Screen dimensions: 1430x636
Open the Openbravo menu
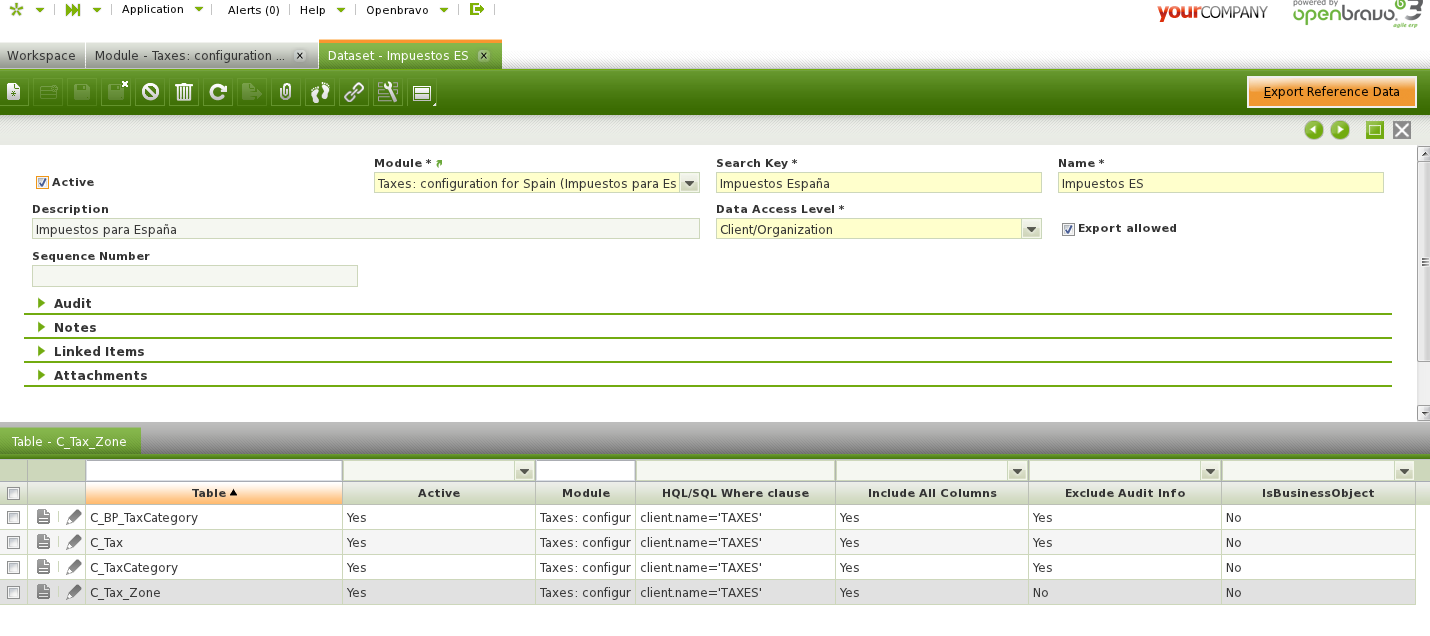(406, 9)
